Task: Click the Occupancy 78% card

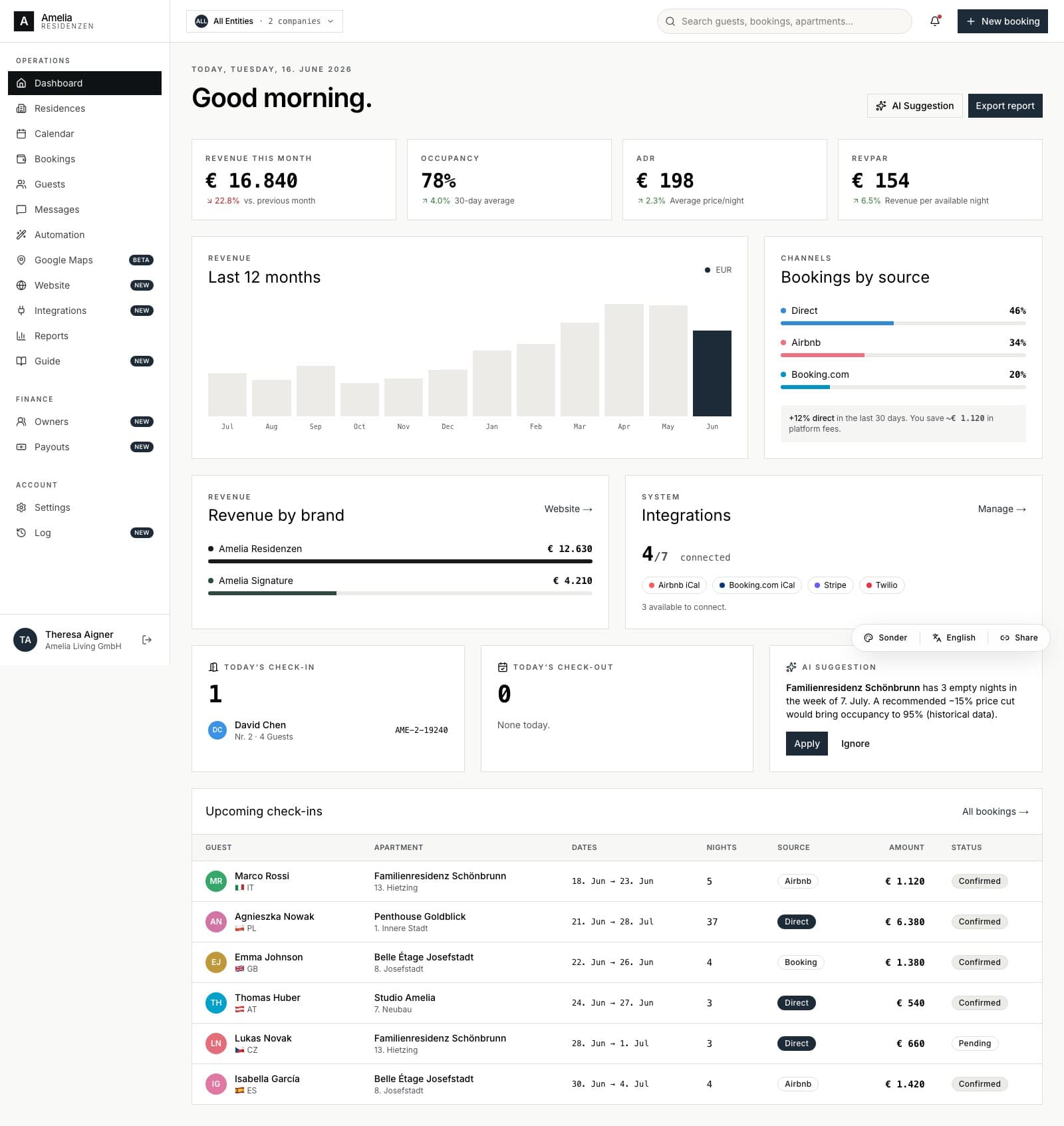Action: [509, 180]
